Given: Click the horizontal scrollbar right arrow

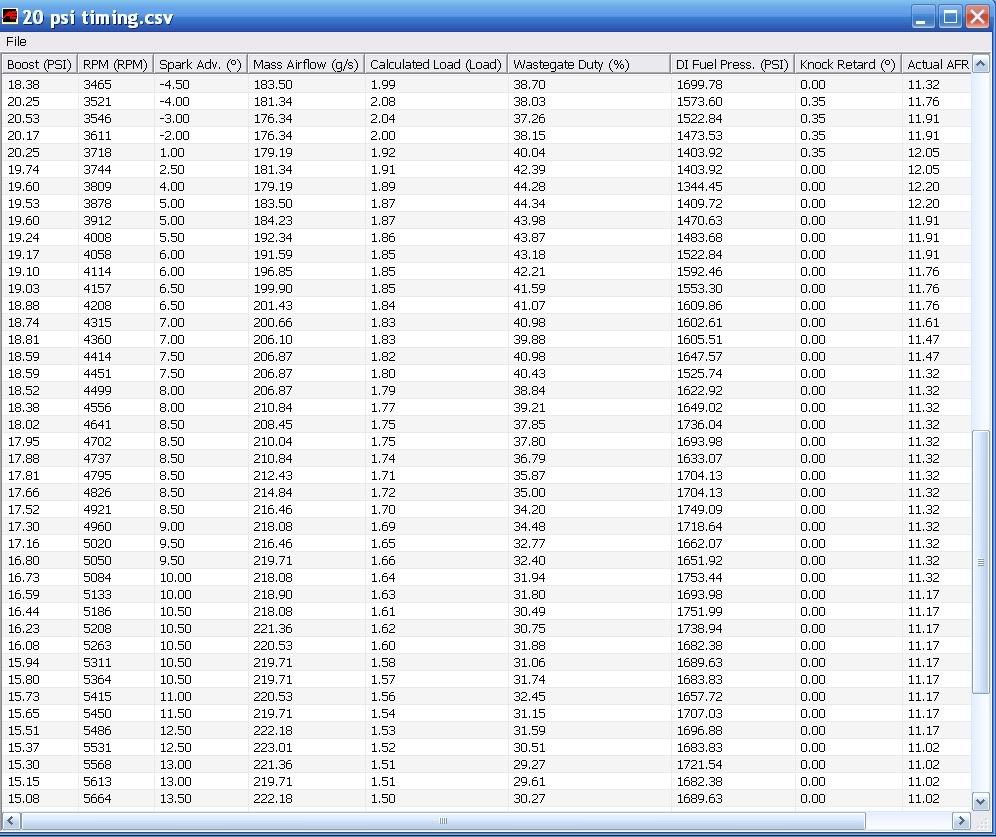Looking at the screenshot, I should [961, 821].
